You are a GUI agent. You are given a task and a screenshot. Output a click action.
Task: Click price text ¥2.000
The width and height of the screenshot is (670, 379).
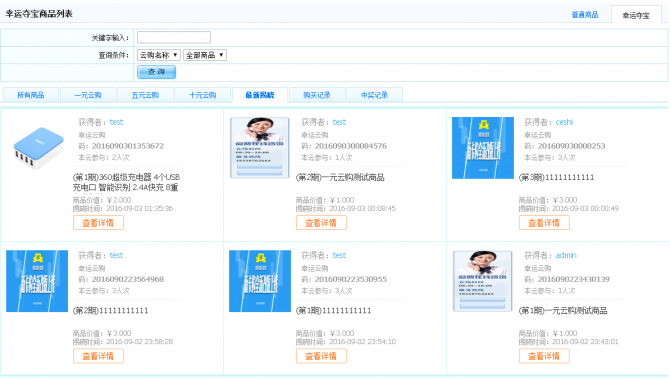[119, 200]
